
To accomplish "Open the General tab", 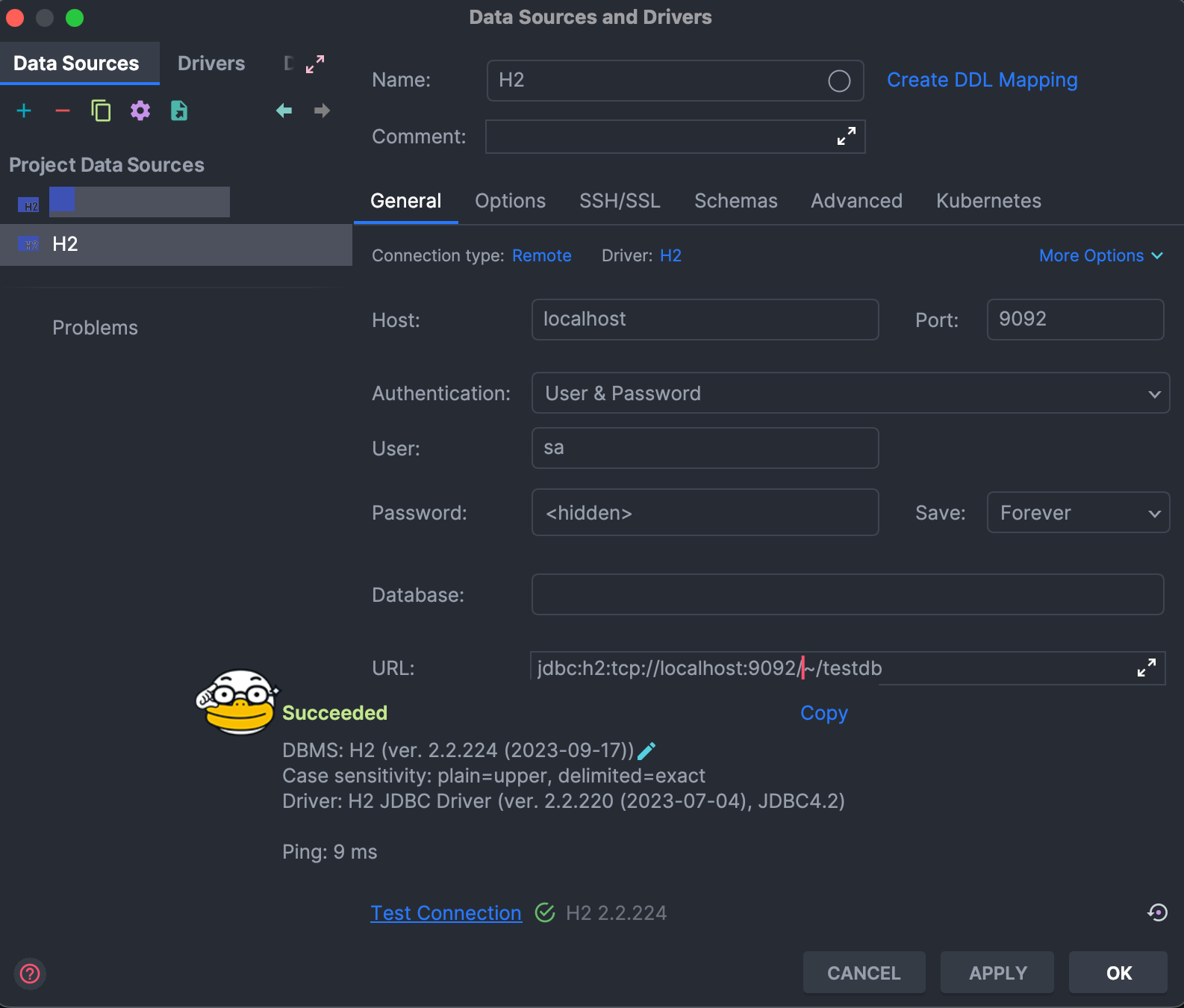I will point(405,201).
